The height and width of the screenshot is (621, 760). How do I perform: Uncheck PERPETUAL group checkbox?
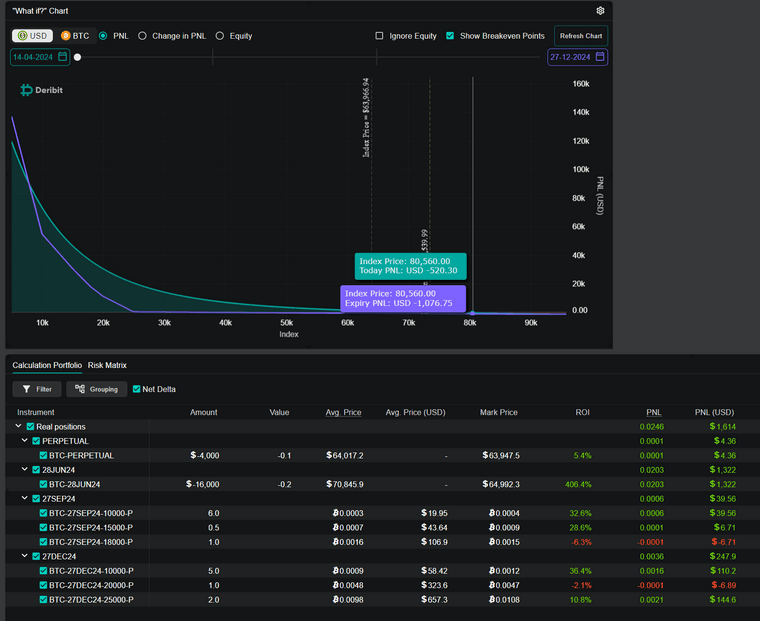(x=36, y=441)
